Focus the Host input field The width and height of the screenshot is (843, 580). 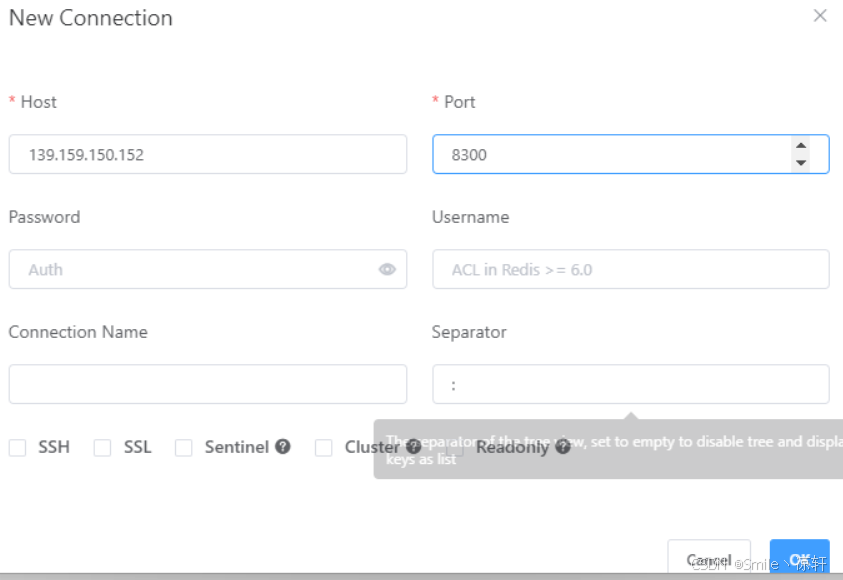click(208, 154)
